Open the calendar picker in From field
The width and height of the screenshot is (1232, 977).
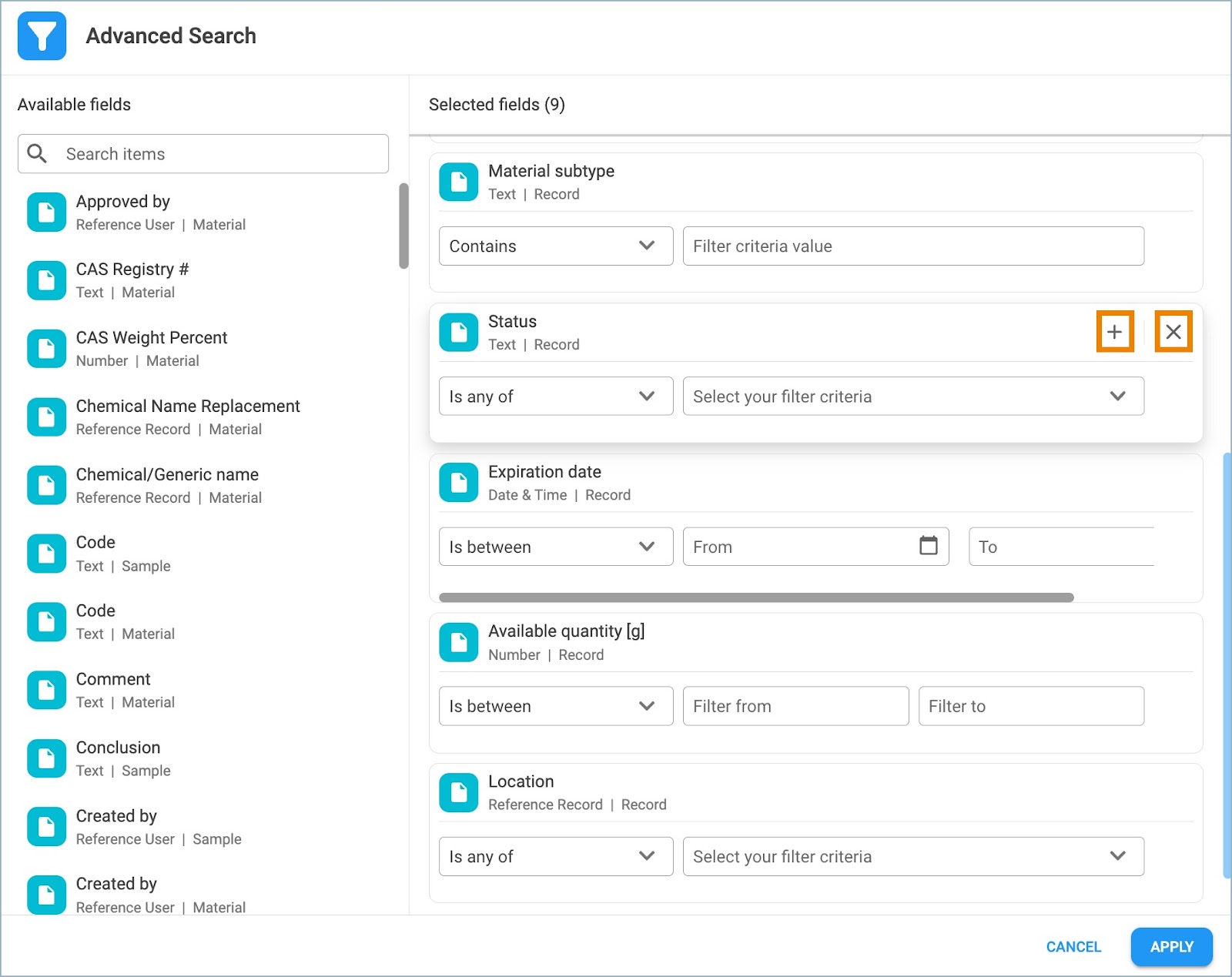pos(929,546)
